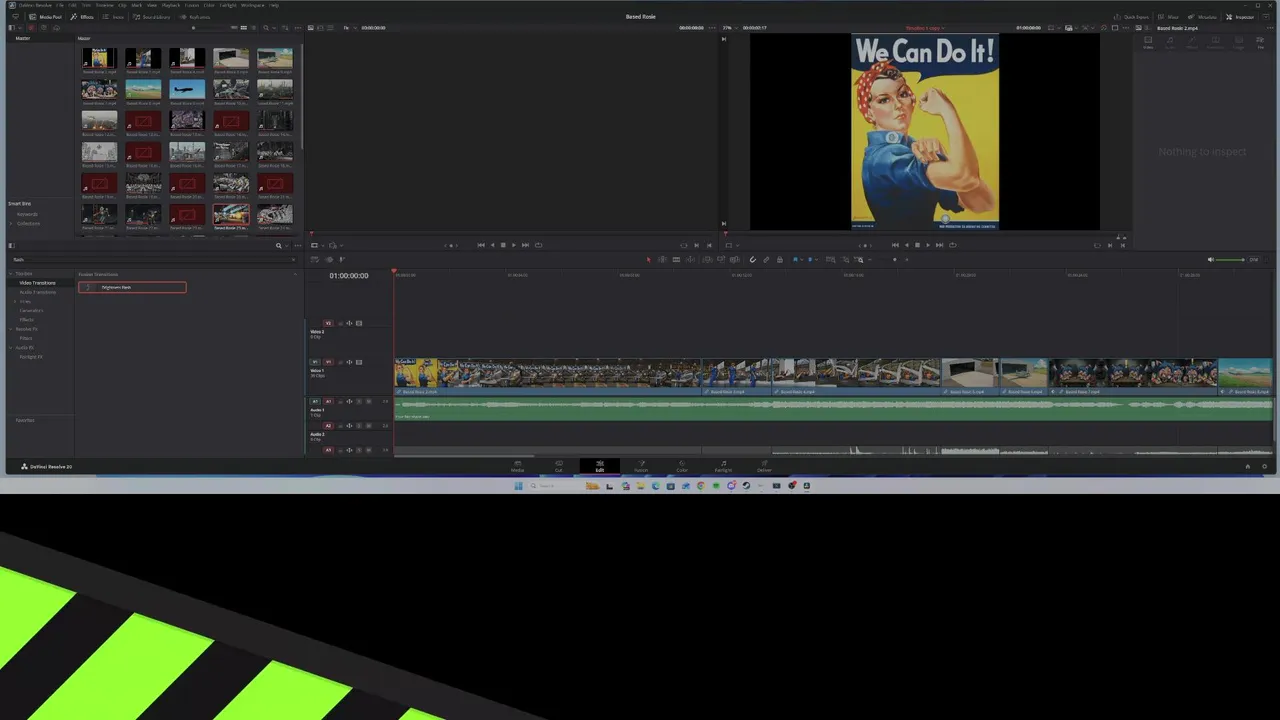Screen dimensions: 1280x720
Task: Select the timeline Selection mode arrow tool
Action: pos(648,259)
